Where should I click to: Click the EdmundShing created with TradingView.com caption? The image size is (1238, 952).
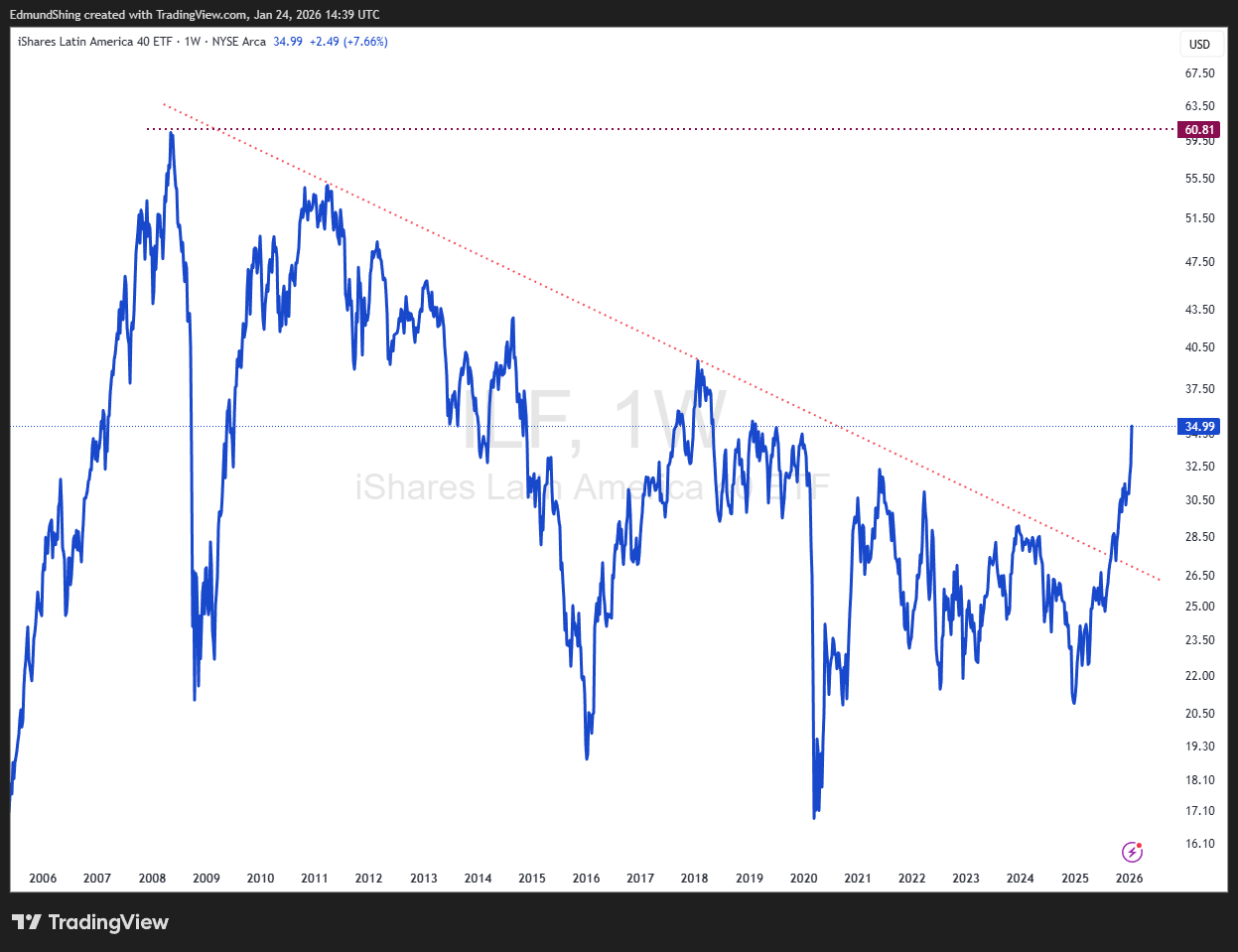pyautogui.click(x=195, y=15)
